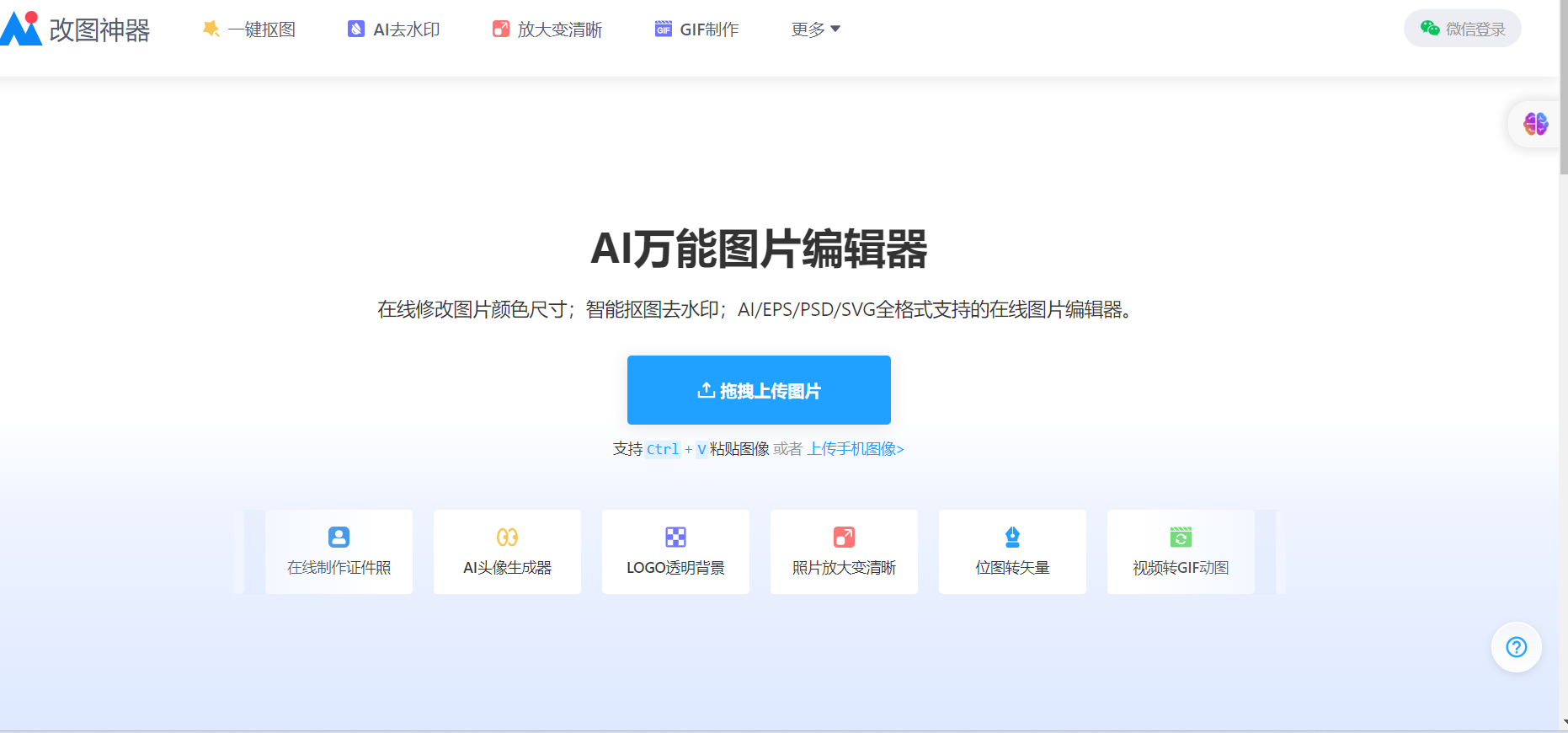Click the GIF制作 icon in the navbar
The image size is (1568, 733).
point(664,29)
